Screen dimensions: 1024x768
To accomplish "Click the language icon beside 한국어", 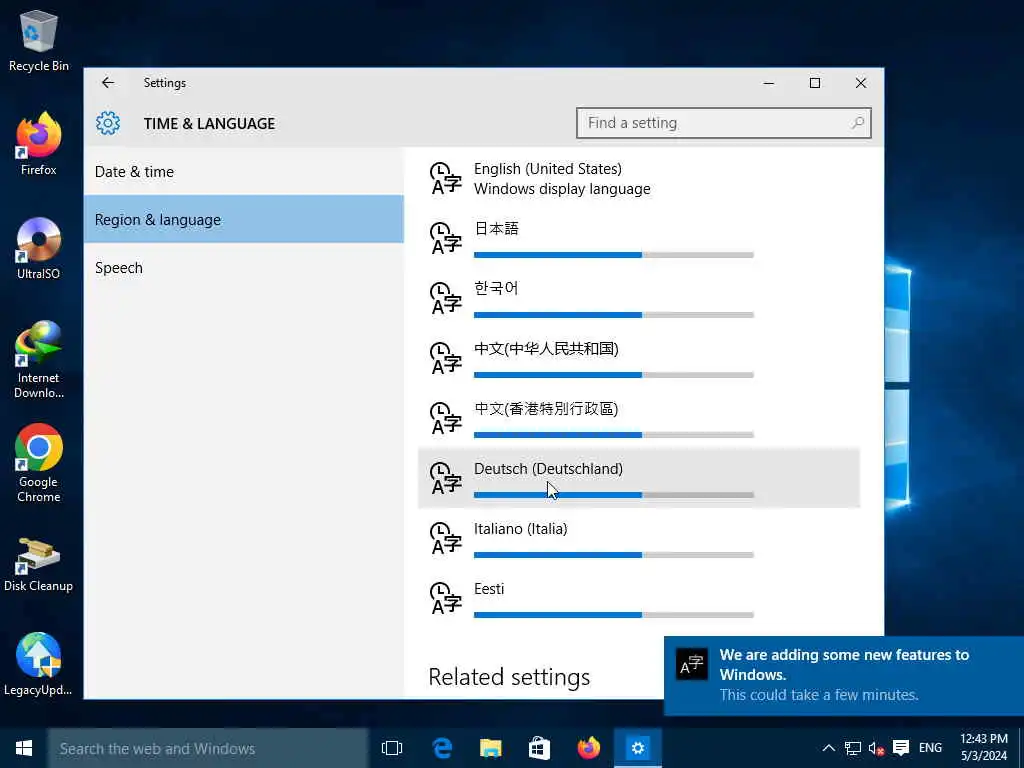I will [445, 298].
